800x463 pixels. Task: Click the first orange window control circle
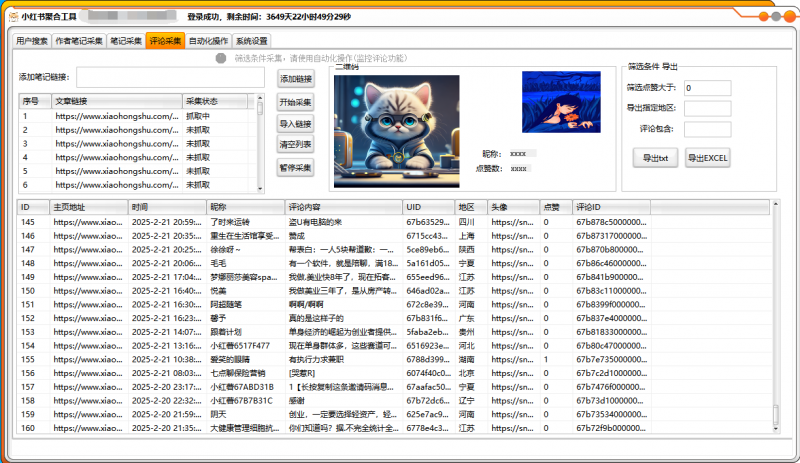point(763,16)
